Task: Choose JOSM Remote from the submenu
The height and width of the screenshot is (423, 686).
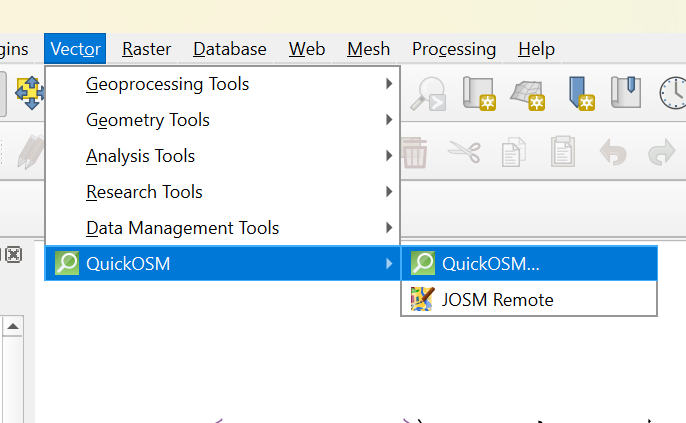Action: pos(529,300)
